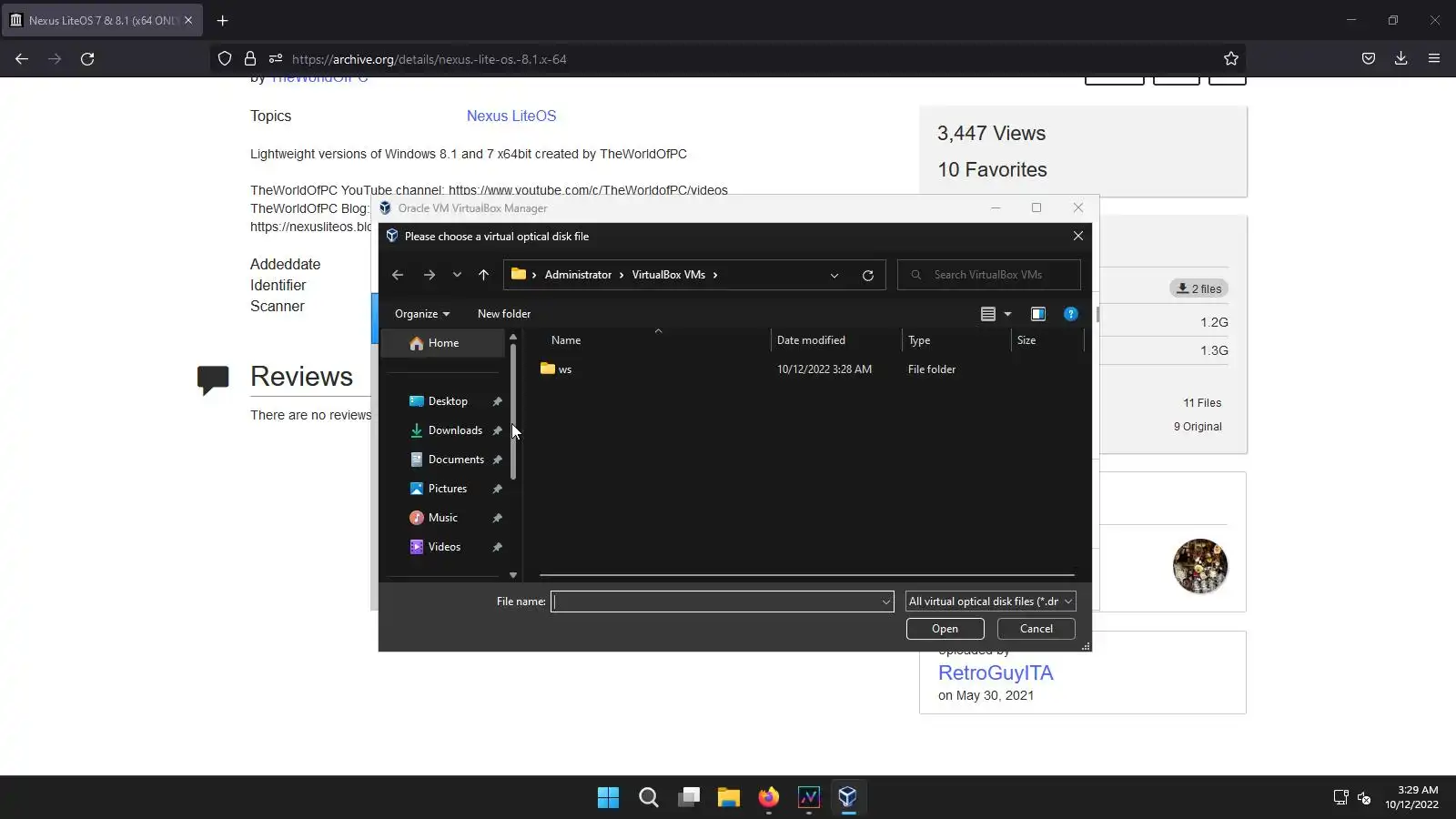Select Pictures in the navigation pane
Viewport: 1456px width, 819px height.
448,489
